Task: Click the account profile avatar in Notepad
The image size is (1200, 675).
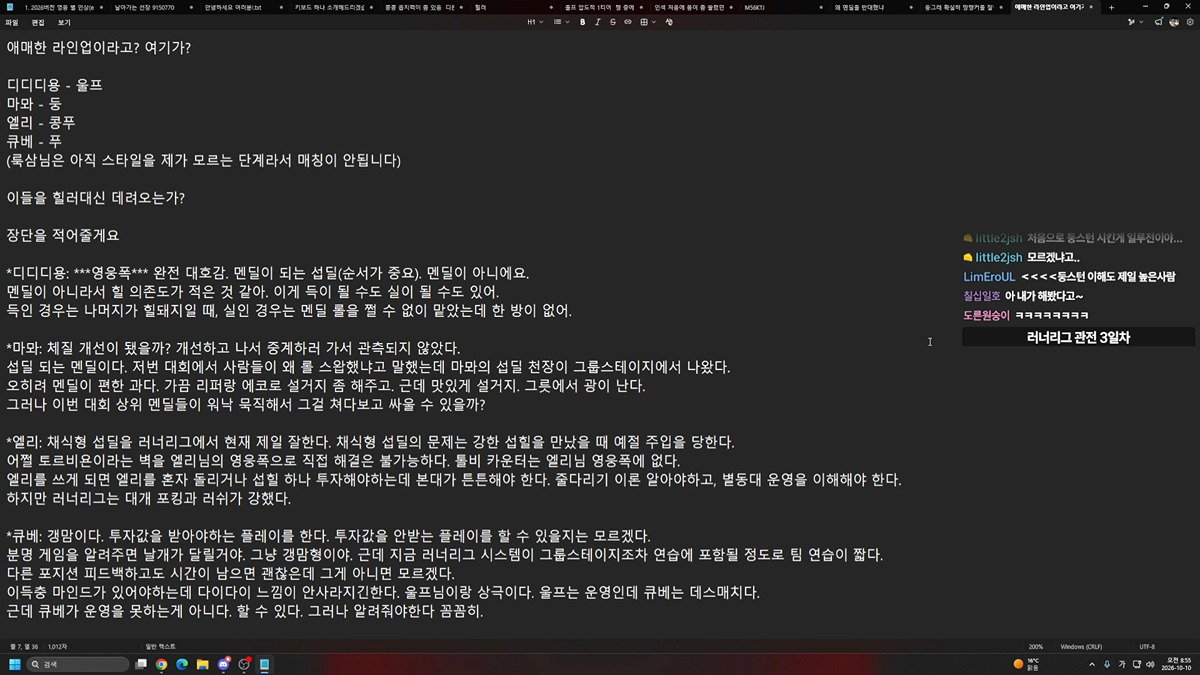Action: [x=1175, y=21]
